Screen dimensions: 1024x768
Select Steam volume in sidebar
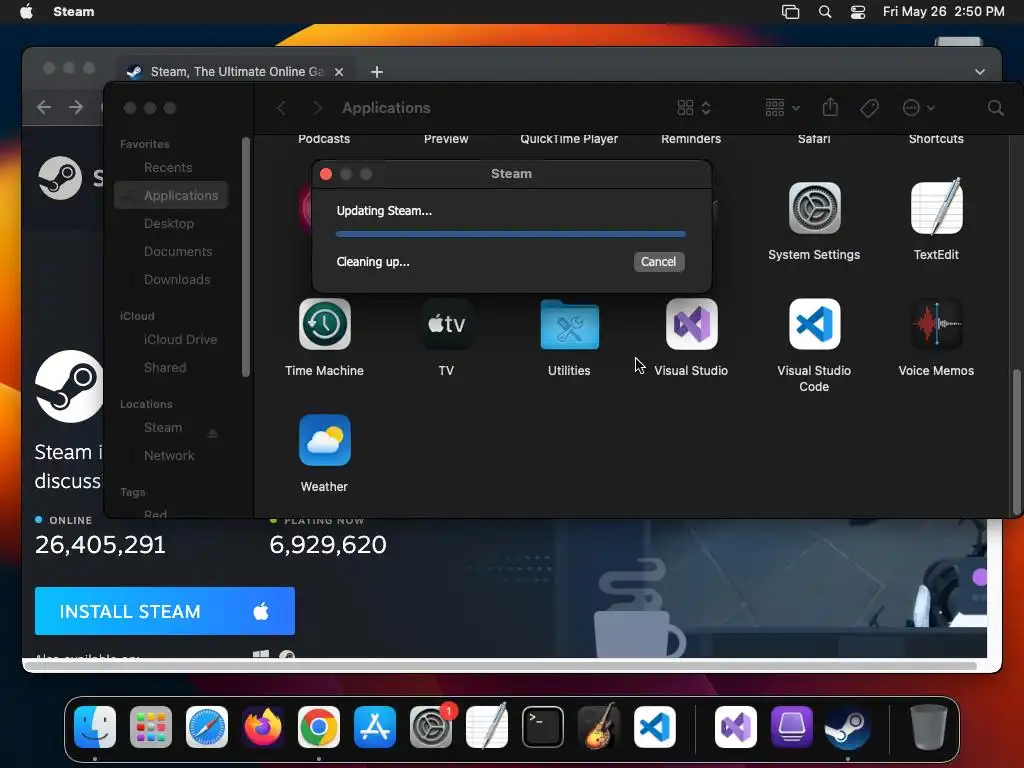pos(163,427)
